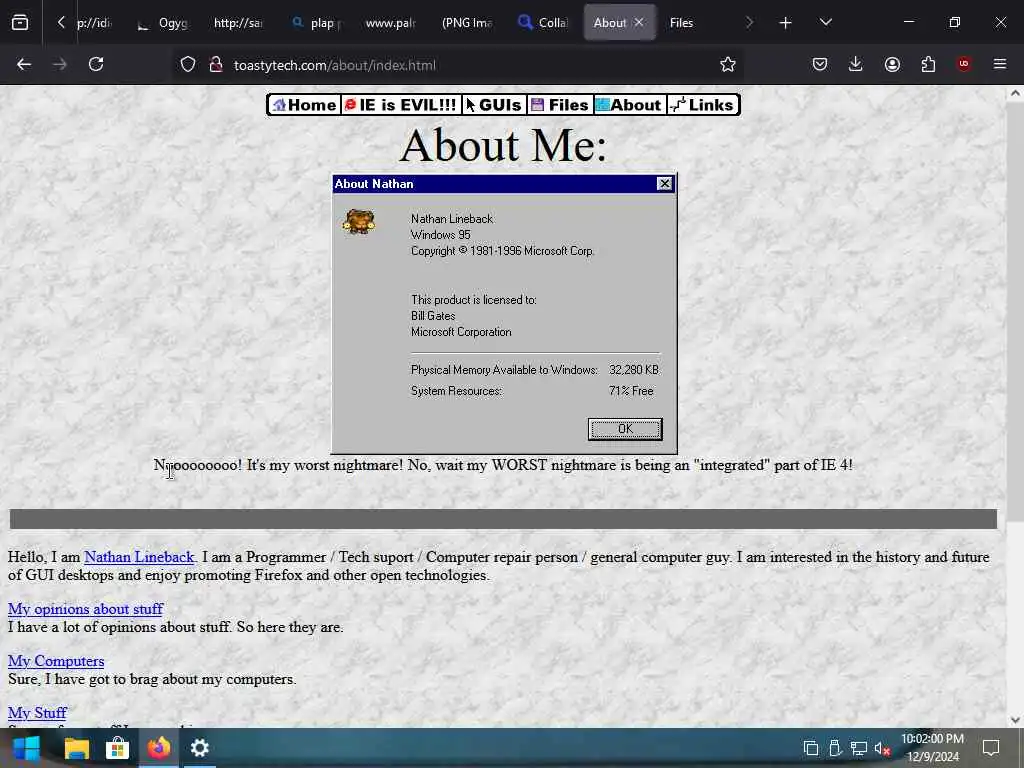Switch to the plap search tab
This screenshot has height=768, width=1024.
tap(318, 23)
